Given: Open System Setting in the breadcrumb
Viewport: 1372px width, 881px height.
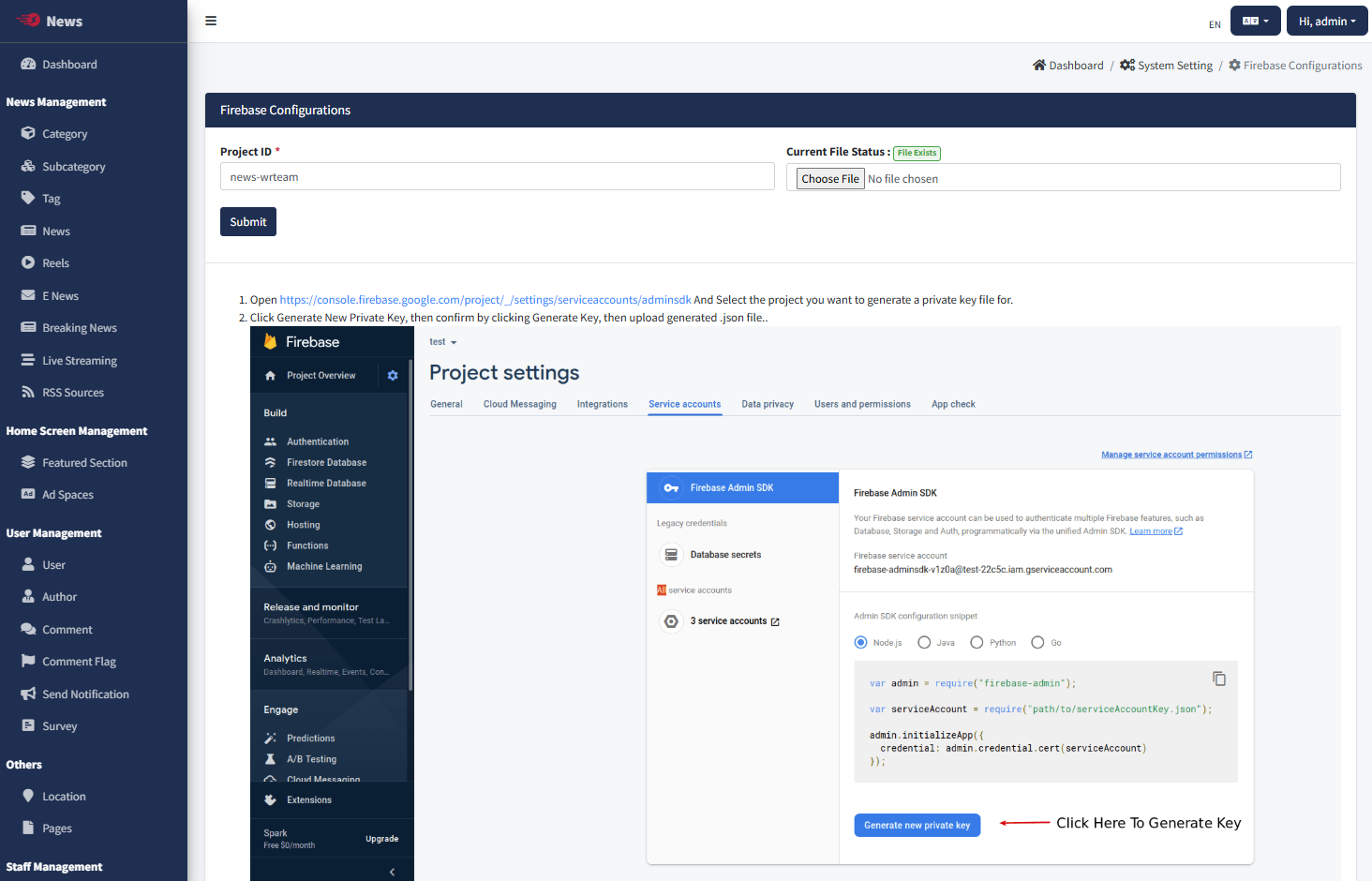Looking at the screenshot, I should (1167, 66).
